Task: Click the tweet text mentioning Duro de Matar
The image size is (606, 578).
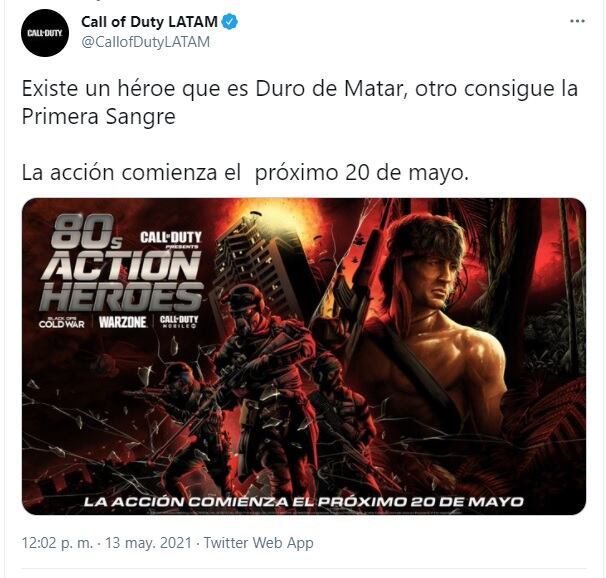Action: (300, 89)
